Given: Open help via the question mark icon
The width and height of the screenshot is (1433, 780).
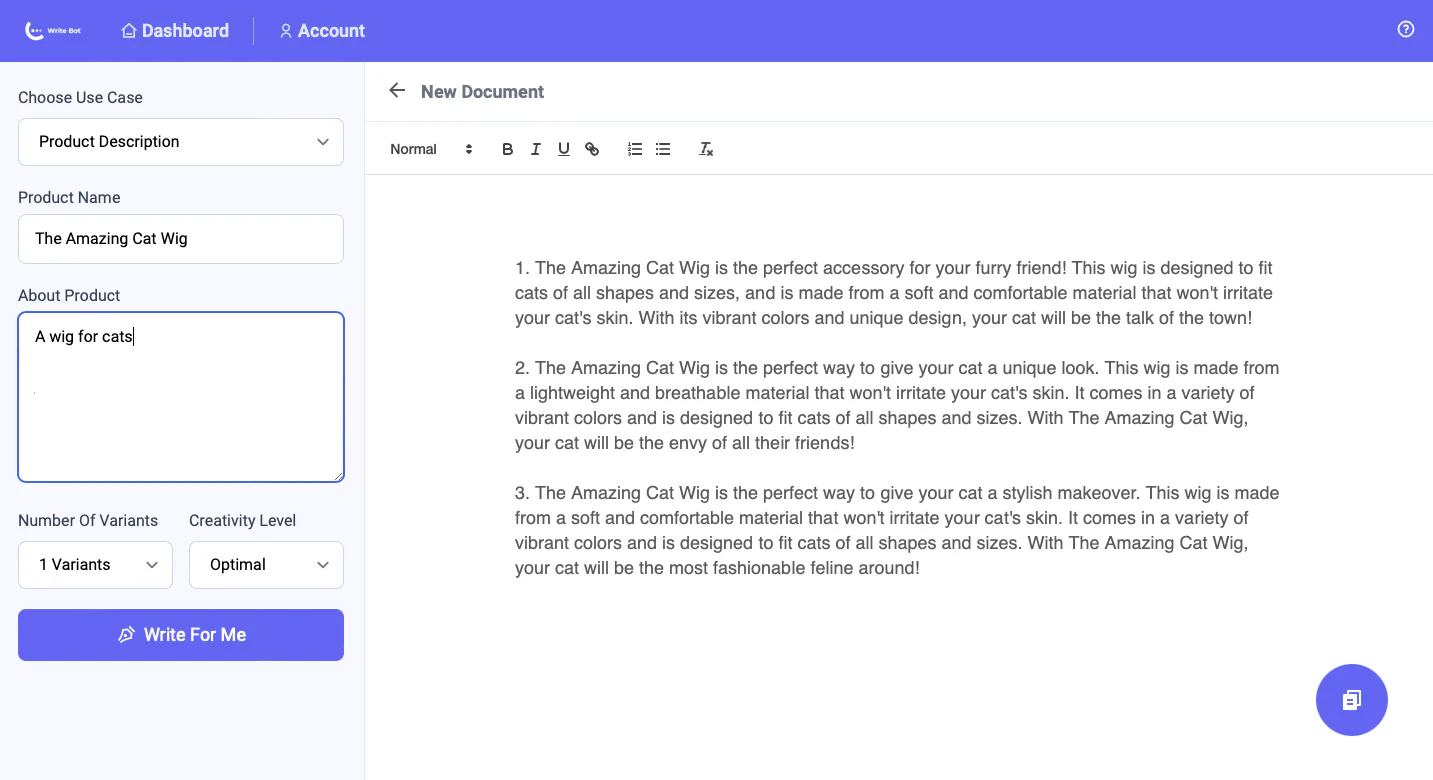Looking at the screenshot, I should (x=1405, y=29).
